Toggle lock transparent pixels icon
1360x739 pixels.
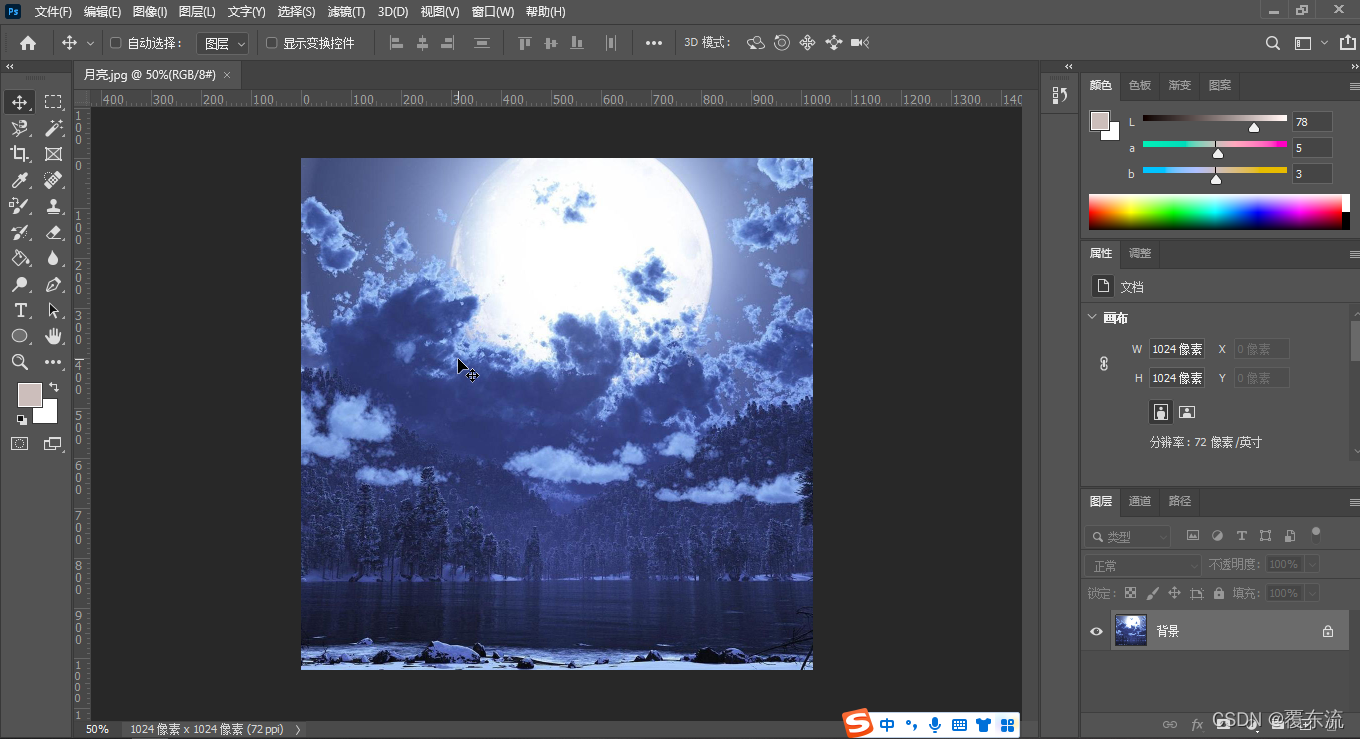(1130, 593)
